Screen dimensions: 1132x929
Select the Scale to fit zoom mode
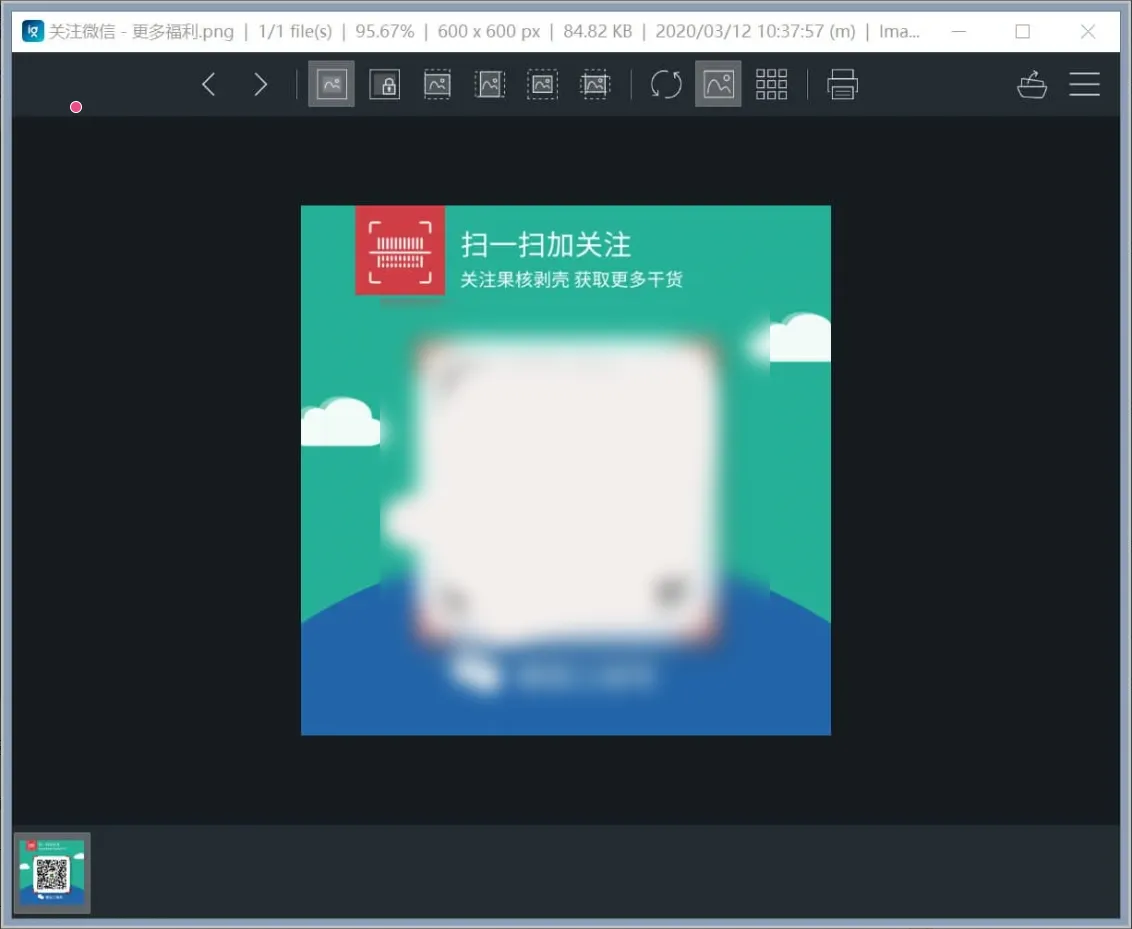pyautogui.click(x=542, y=84)
